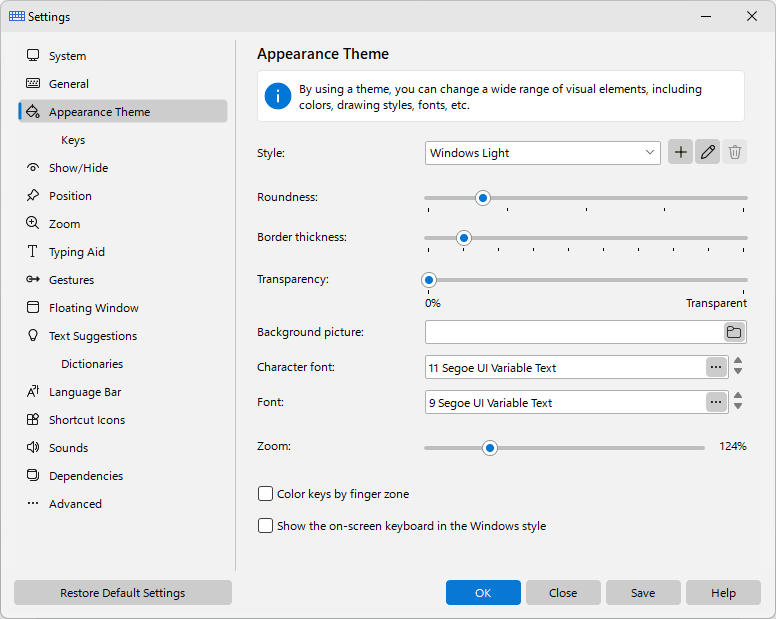Go to the Gestures settings page
The image size is (776, 619).
point(123,280)
